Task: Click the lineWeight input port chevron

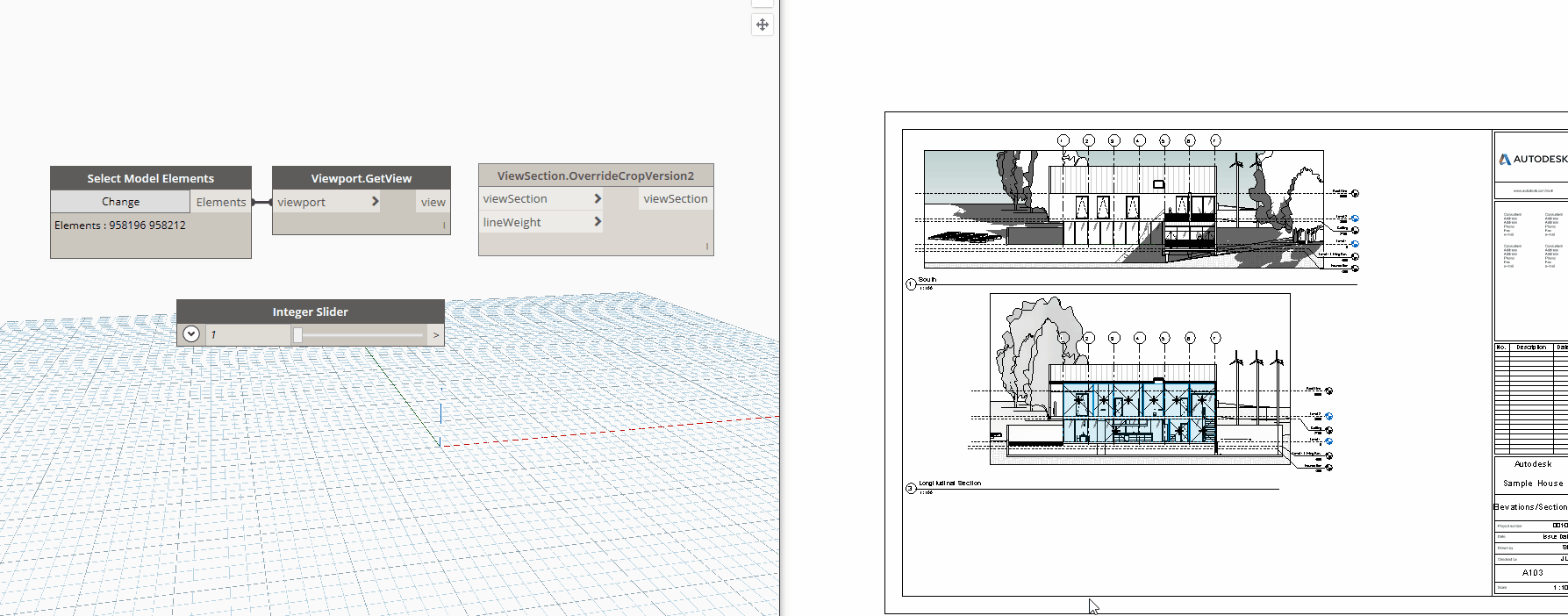Action: coord(598,222)
